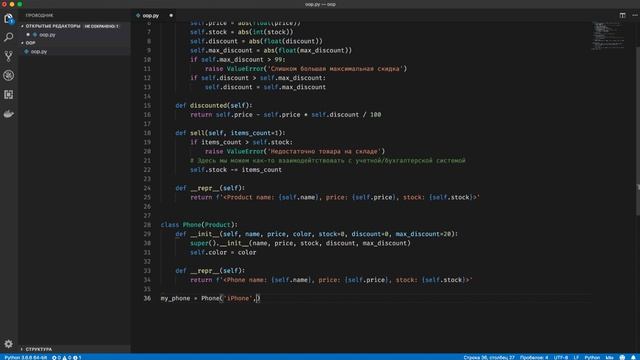640x360 pixels.
Task: Change the Python 3.6.6 64-bit interpreter
Action: [x=26, y=357]
